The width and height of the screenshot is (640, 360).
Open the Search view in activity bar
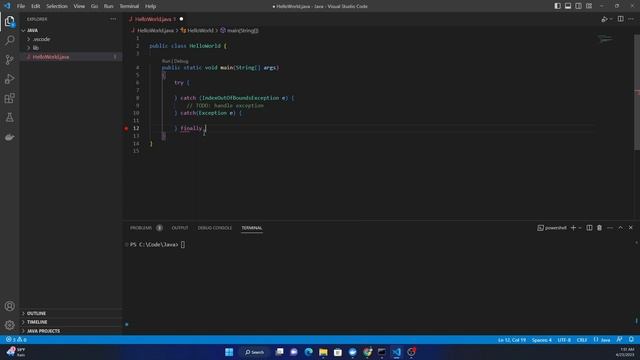click(x=9, y=40)
